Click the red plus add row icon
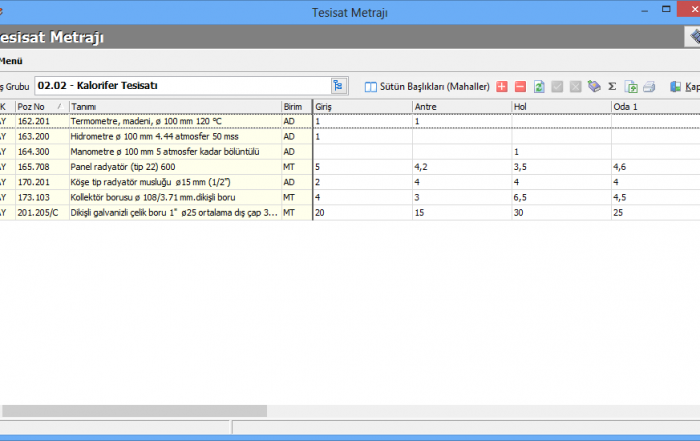The width and height of the screenshot is (700, 441). pos(502,87)
